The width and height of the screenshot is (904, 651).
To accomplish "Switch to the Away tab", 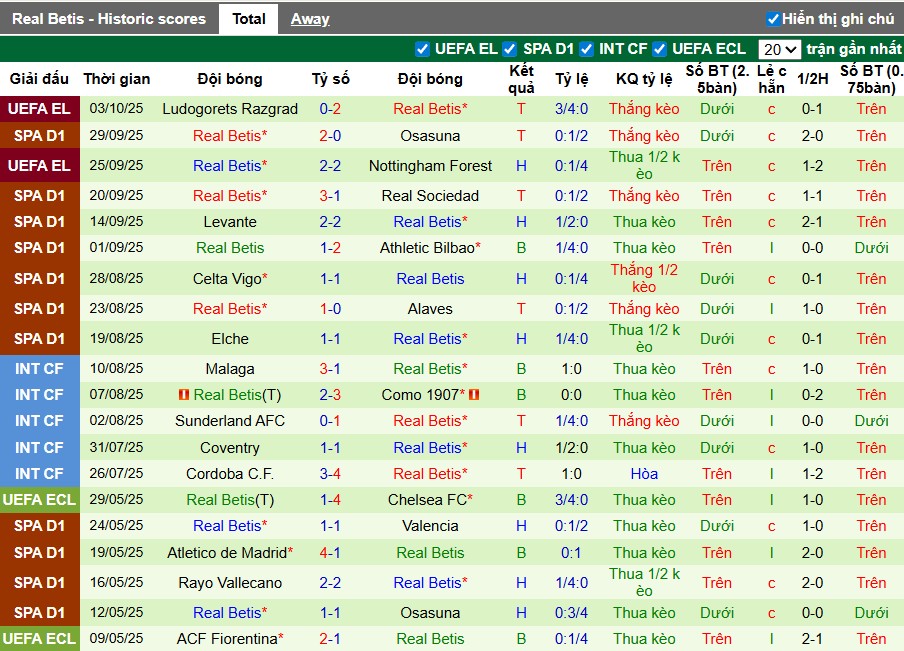I will click(310, 19).
